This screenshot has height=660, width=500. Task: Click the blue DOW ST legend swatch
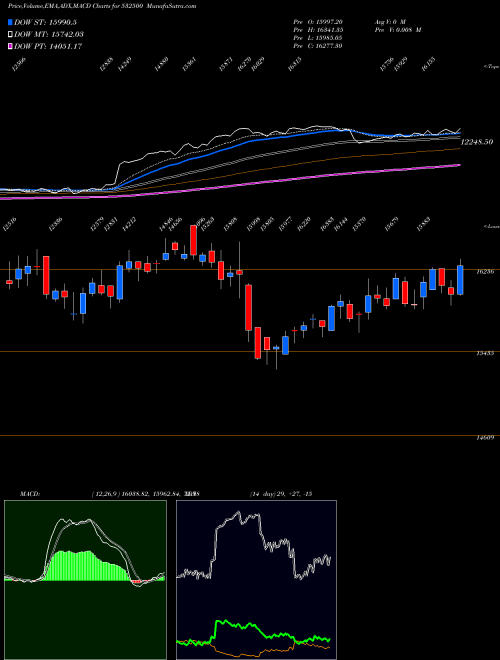tap(10, 22)
